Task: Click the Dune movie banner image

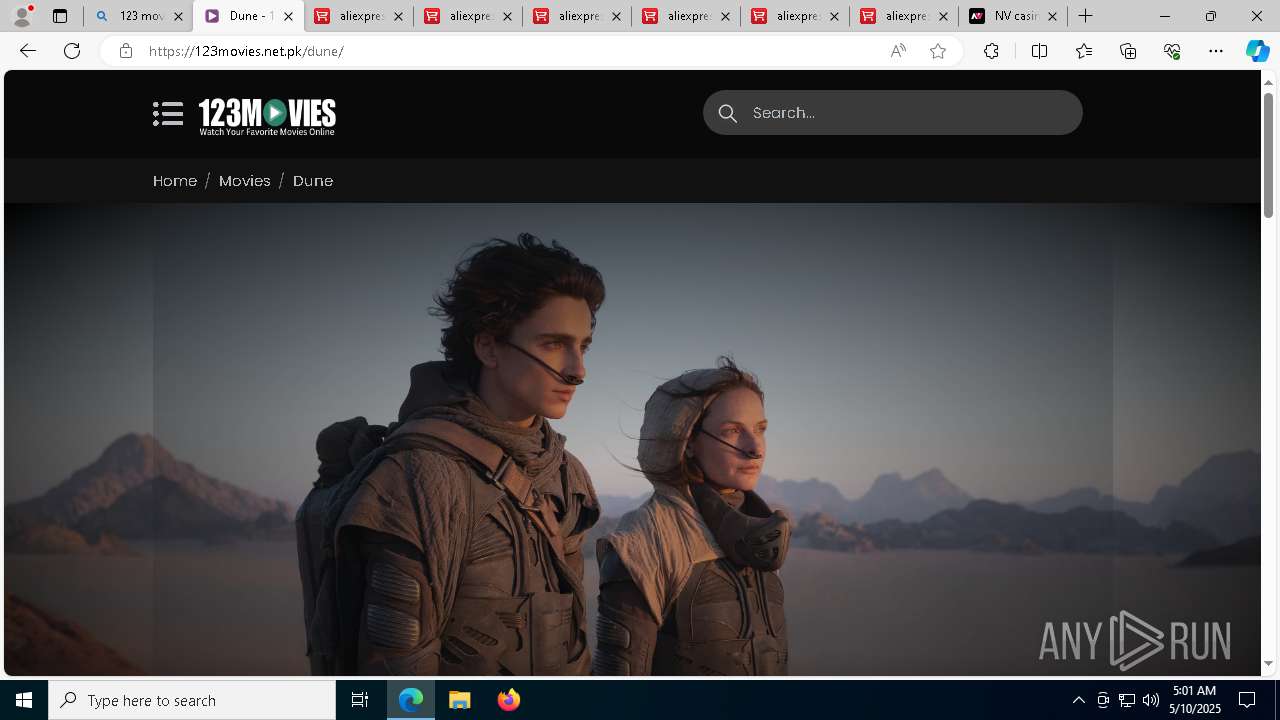Action: 632,440
